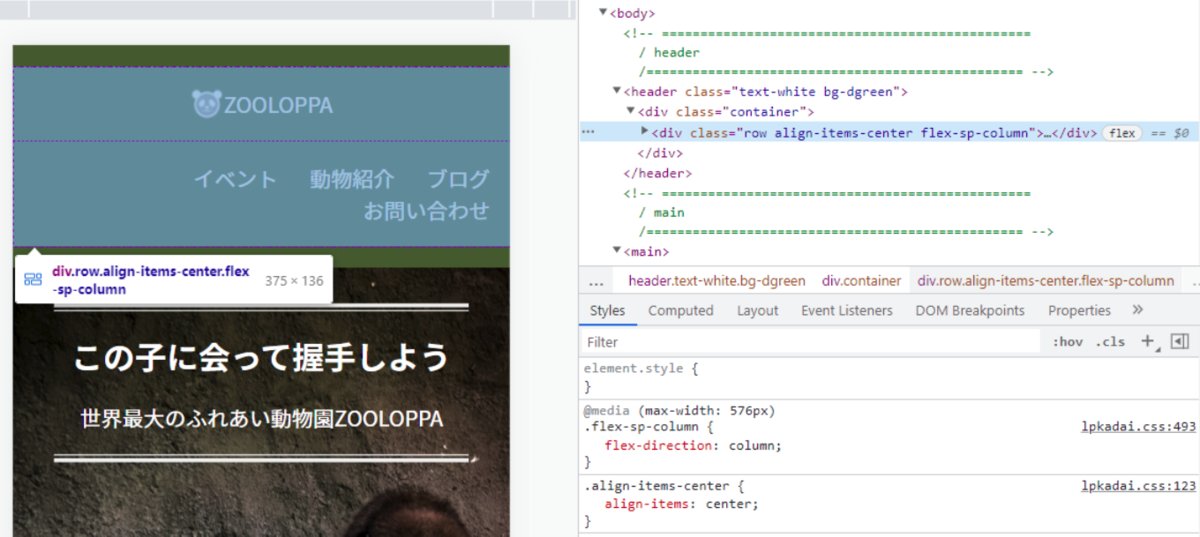
Task: Open the お問い合わせ navigation link
Action: coord(427,211)
